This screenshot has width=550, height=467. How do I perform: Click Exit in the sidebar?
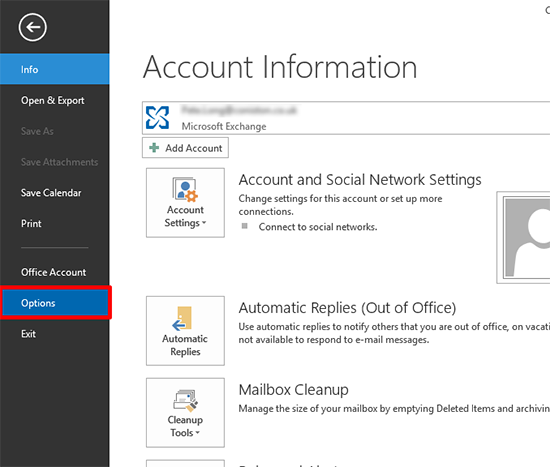[x=54, y=334]
